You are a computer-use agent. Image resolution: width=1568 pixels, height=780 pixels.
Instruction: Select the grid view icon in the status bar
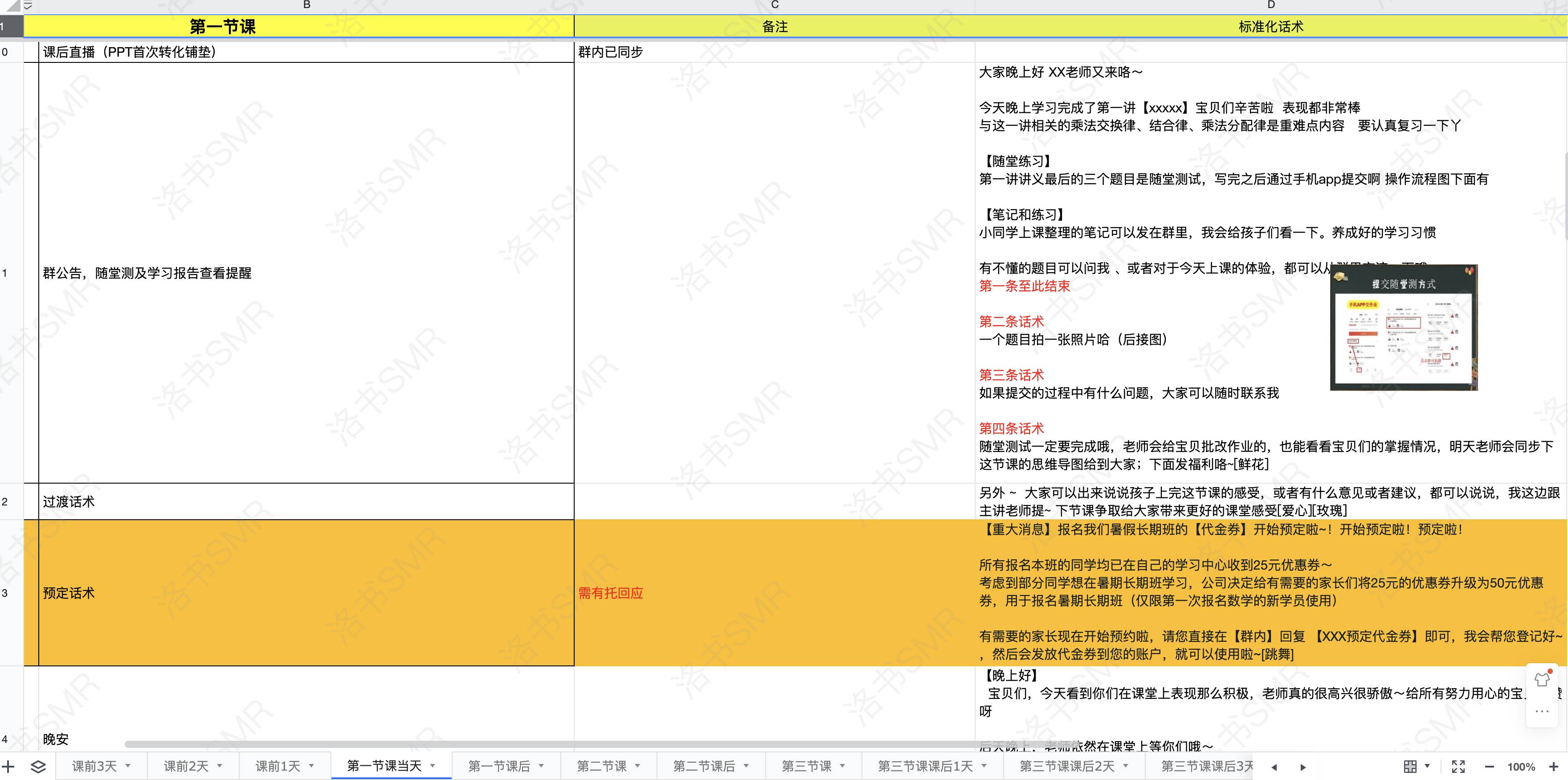click(1410, 766)
